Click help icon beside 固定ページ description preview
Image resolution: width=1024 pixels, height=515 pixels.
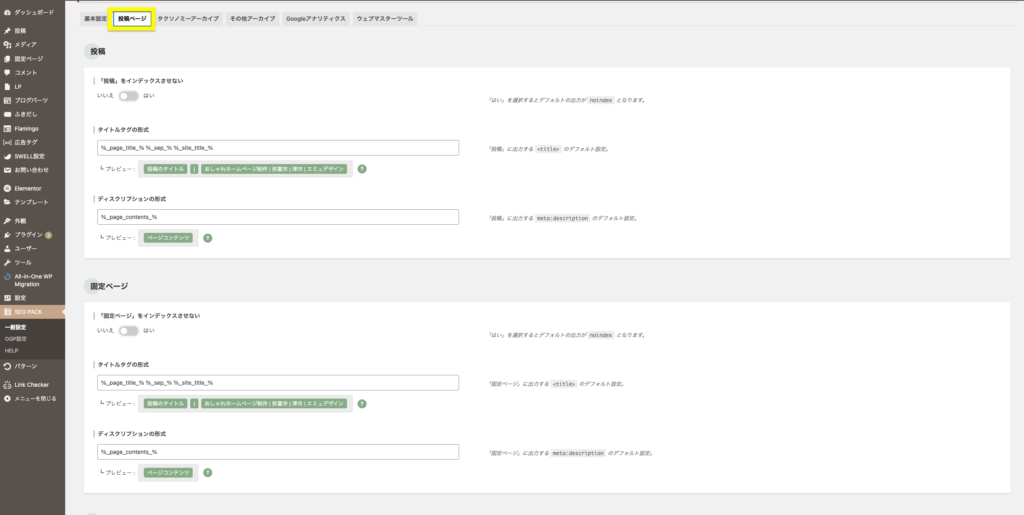(x=208, y=472)
